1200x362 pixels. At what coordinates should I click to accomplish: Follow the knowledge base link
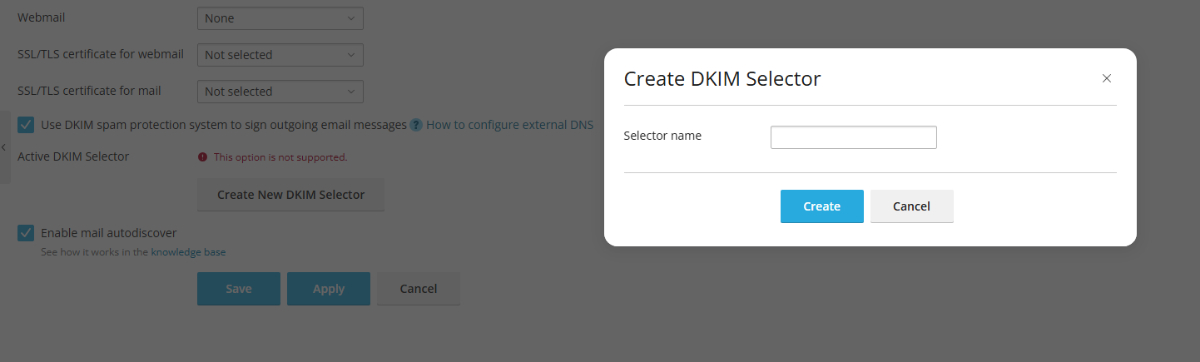pyautogui.click(x=188, y=253)
